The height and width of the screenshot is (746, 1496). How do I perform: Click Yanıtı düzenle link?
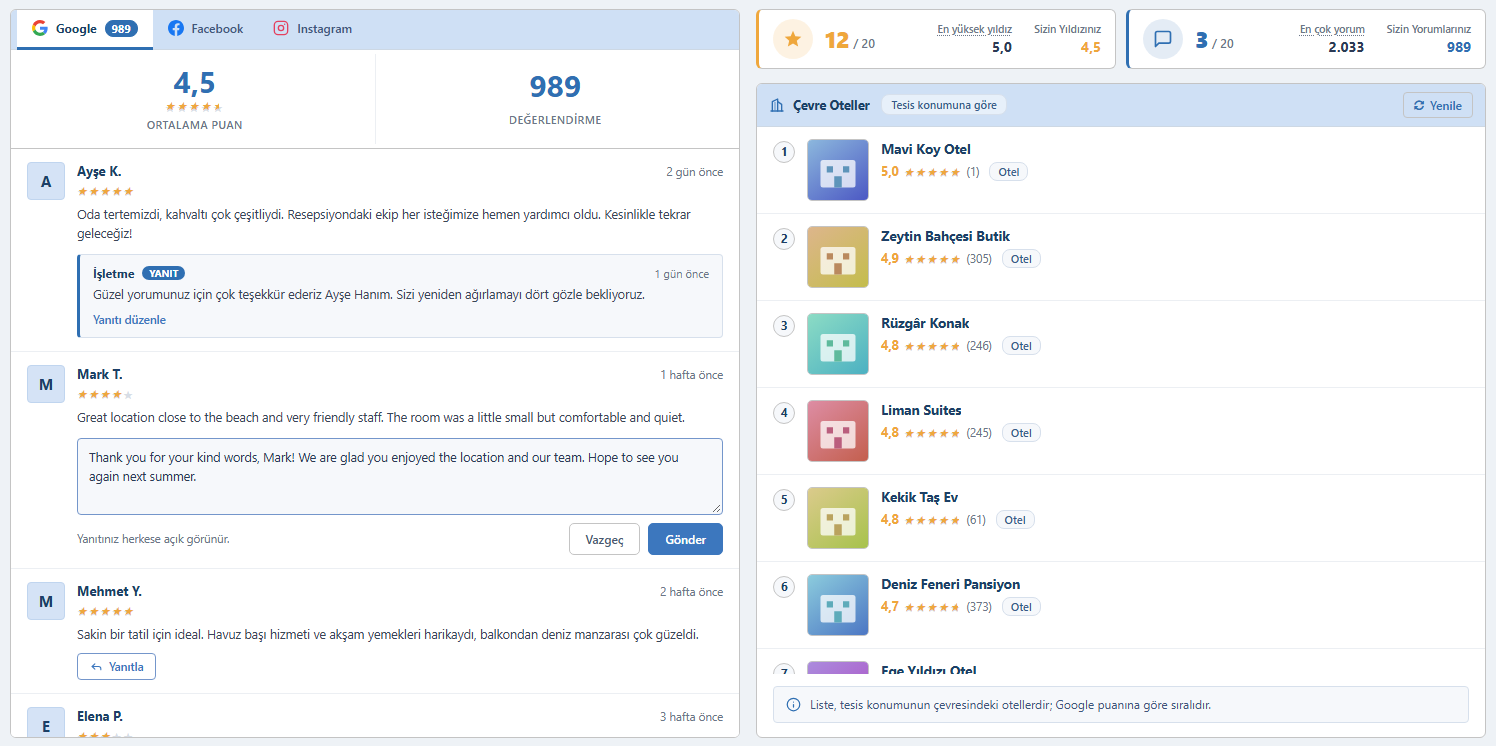[x=129, y=320]
